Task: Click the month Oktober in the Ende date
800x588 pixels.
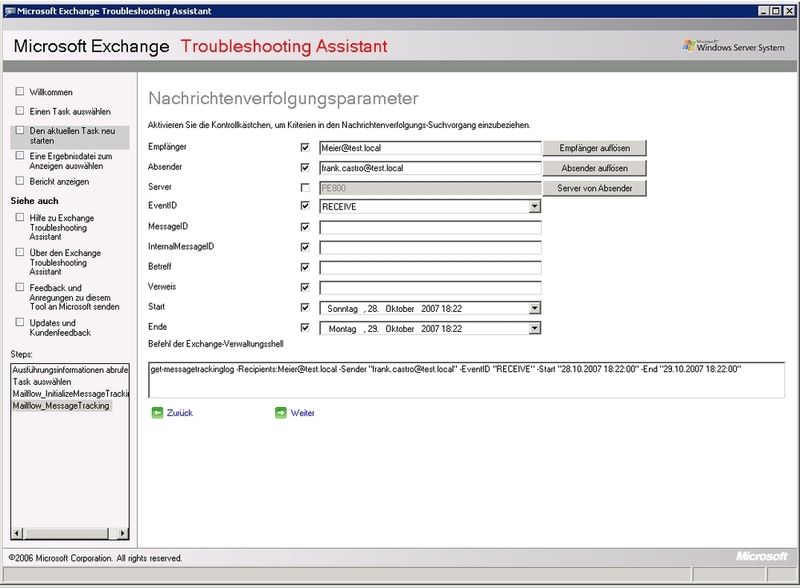Action: [399, 329]
